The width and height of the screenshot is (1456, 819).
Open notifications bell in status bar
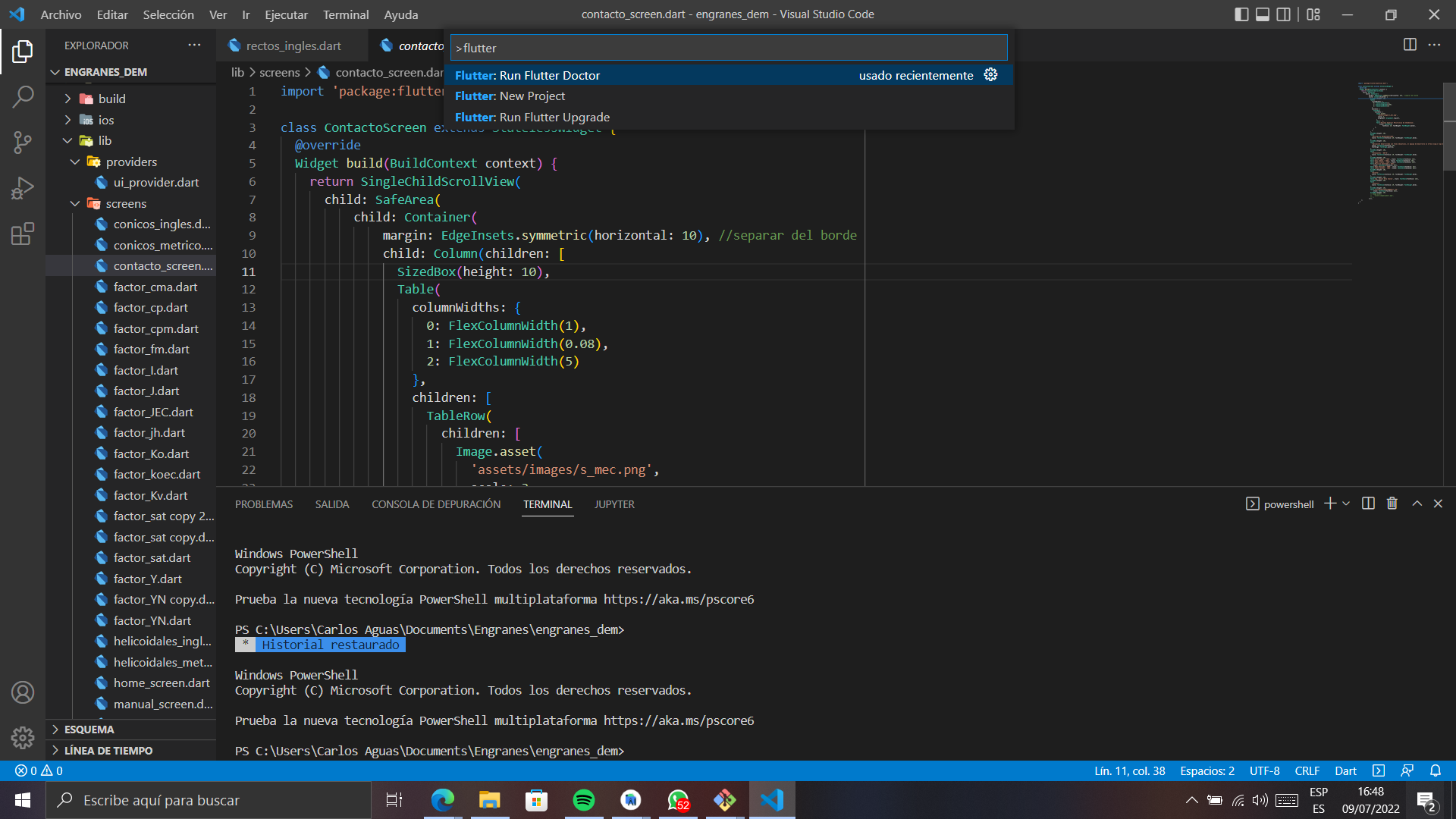point(1436,770)
